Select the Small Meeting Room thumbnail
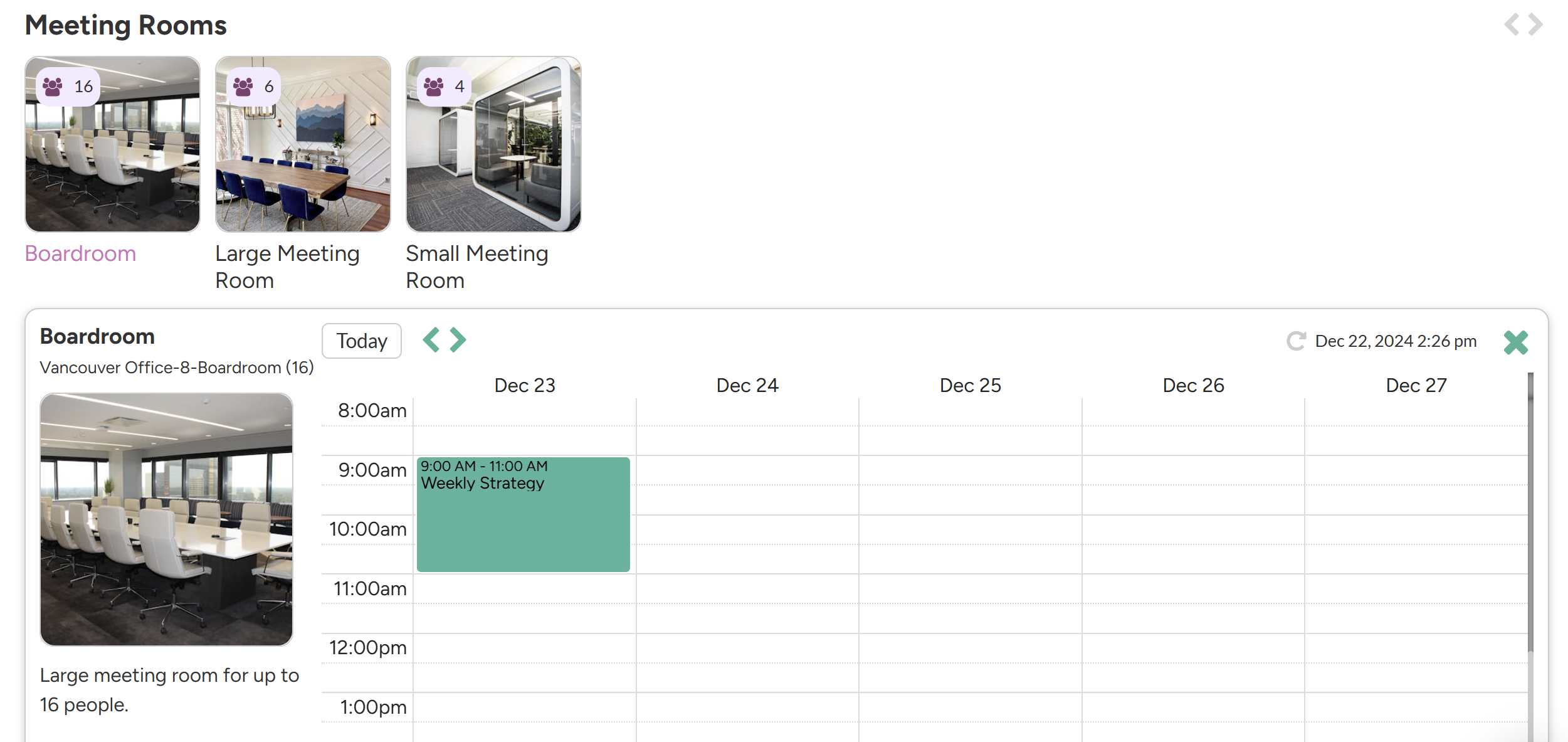 (x=493, y=144)
